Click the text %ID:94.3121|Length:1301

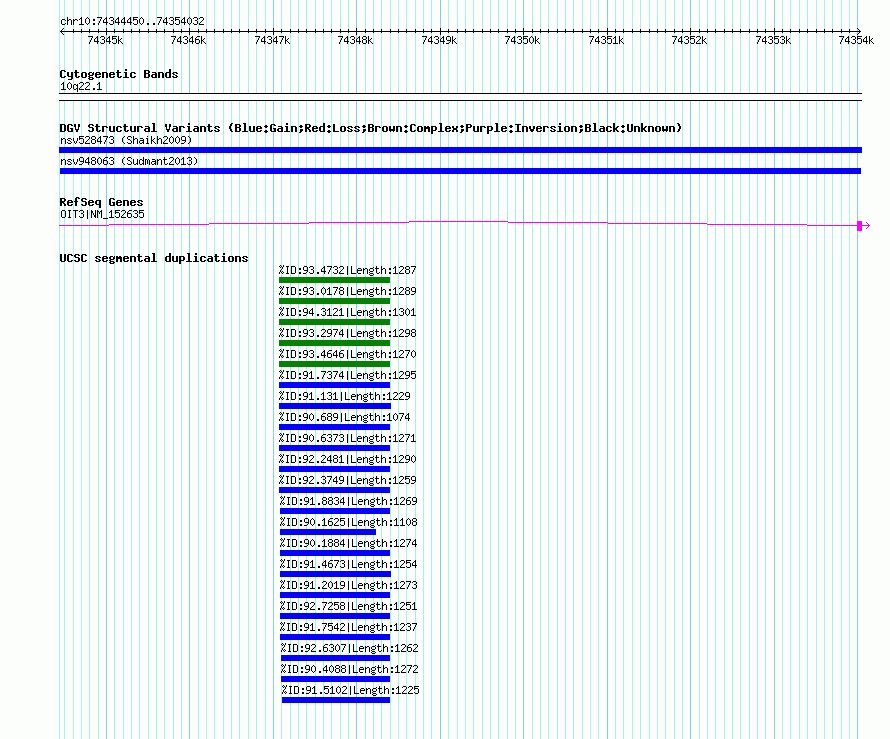pos(347,312)
